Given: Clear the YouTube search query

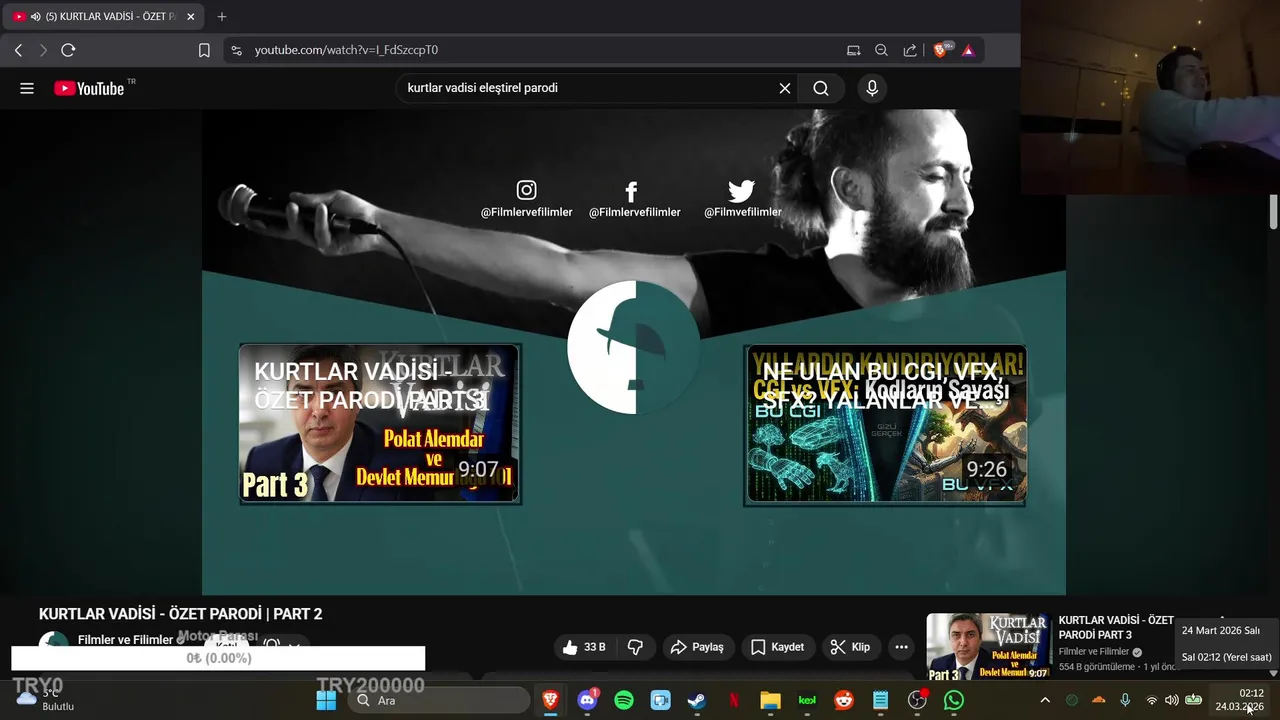Looking at the screenshot, I should tap(785, 88).
